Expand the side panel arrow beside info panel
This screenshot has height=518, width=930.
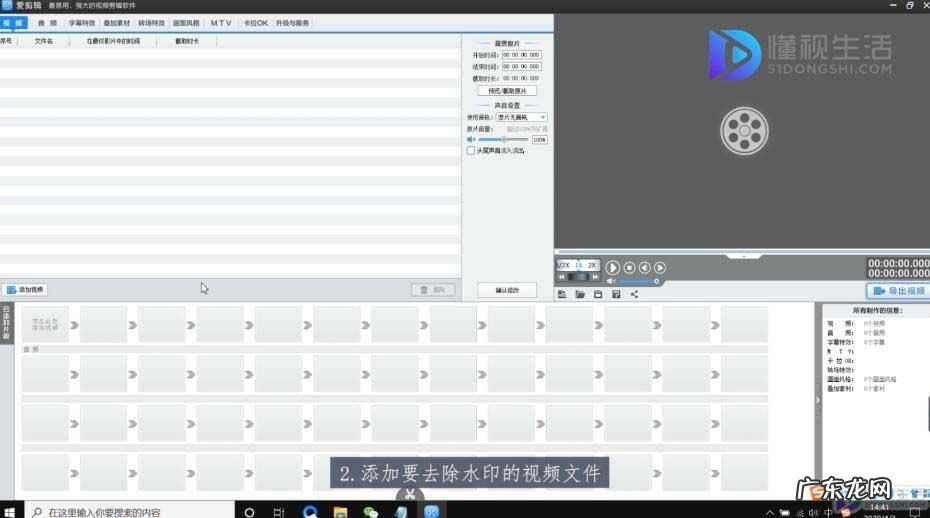pos(816,400)
